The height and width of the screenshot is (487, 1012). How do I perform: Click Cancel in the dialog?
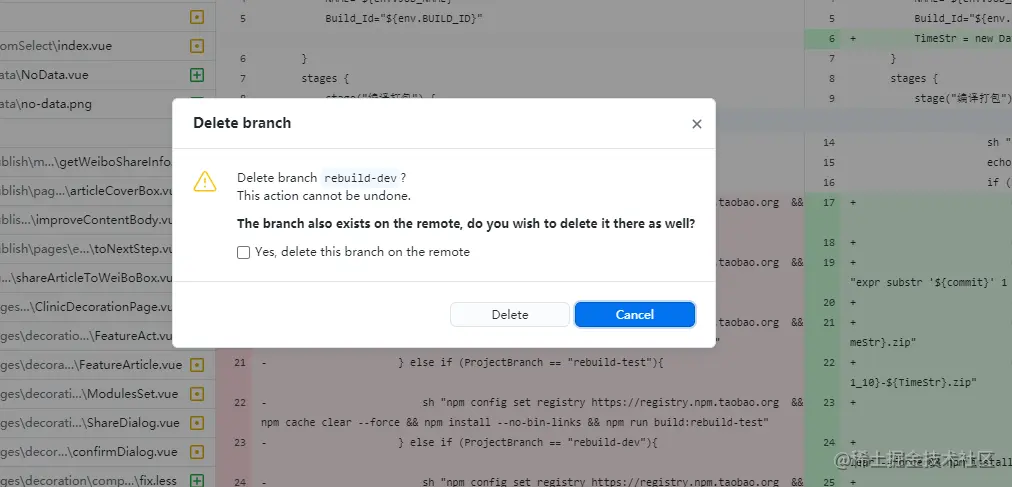[634, 315]
